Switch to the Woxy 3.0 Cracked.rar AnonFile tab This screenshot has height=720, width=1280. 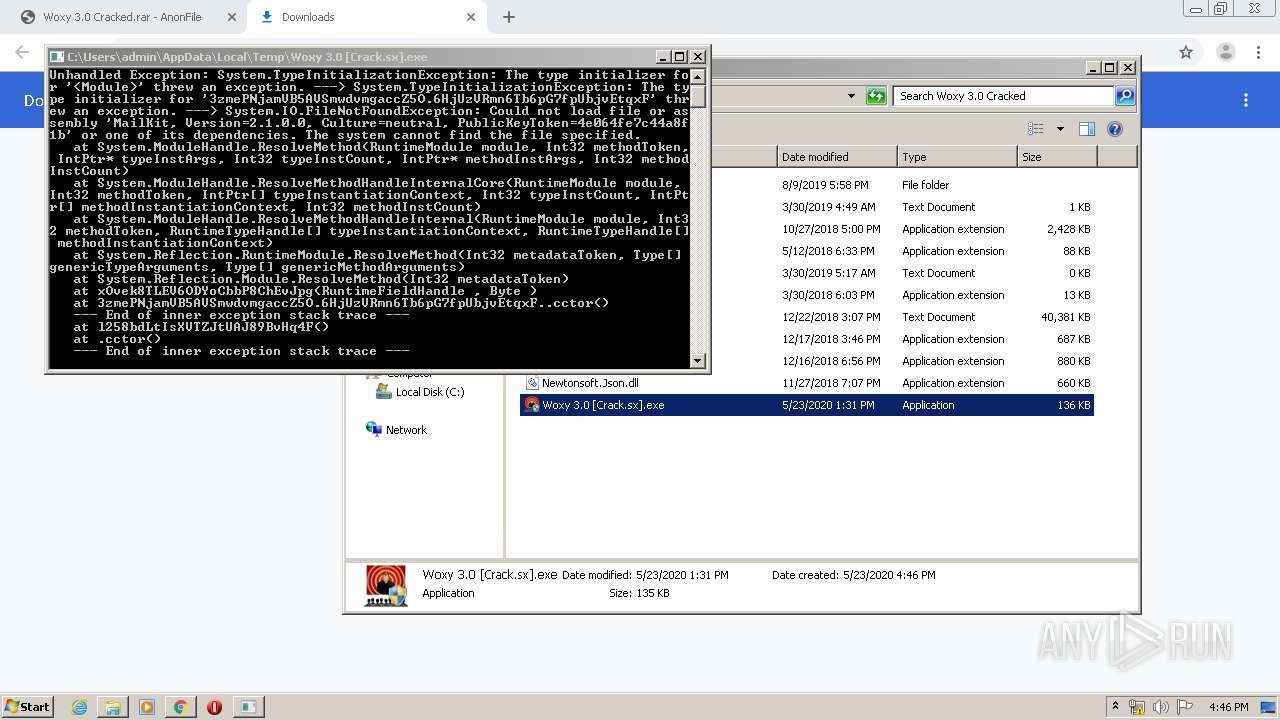tap(121, 17)
